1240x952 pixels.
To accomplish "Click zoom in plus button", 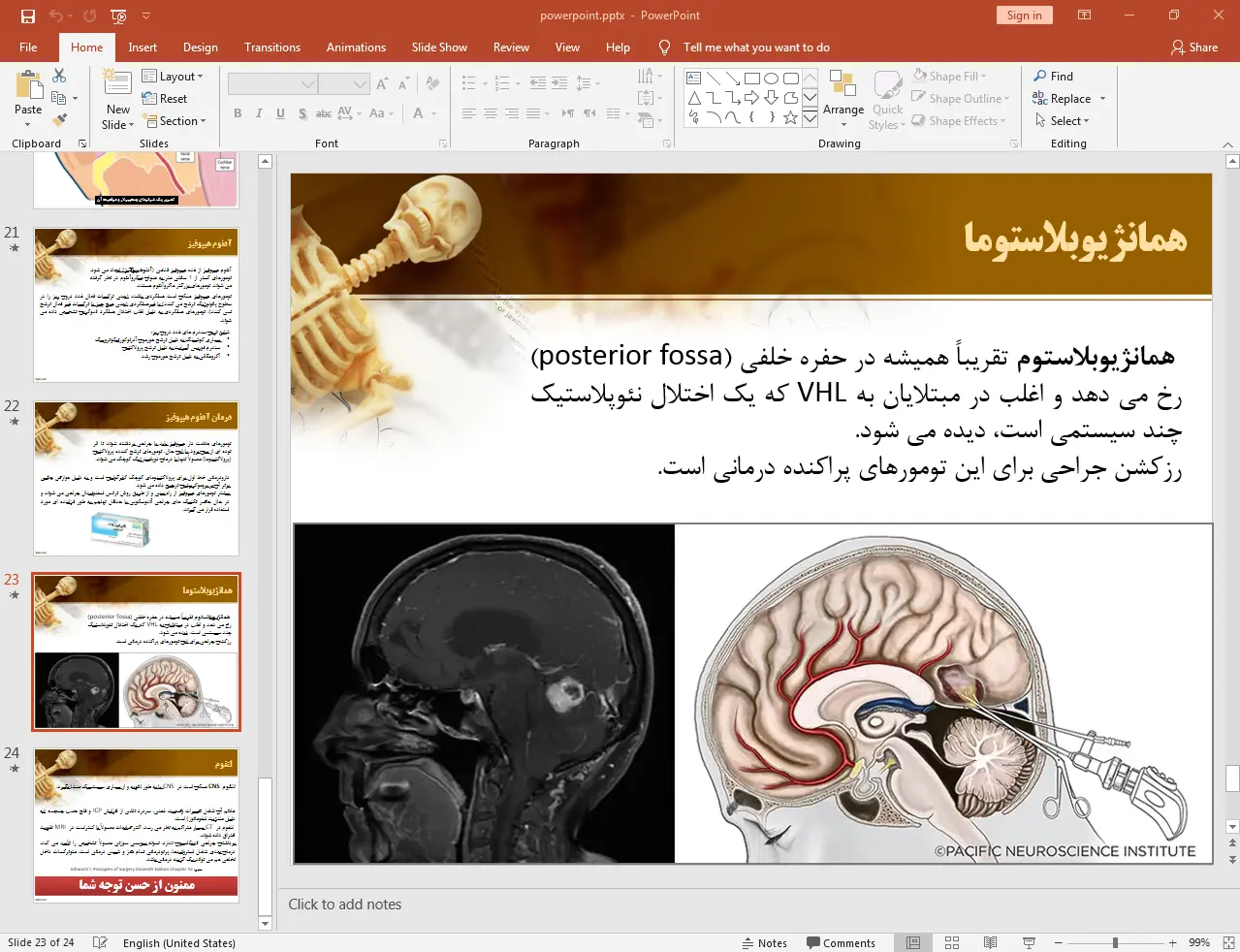I will pyautogui.click(x=1172, y=942).
